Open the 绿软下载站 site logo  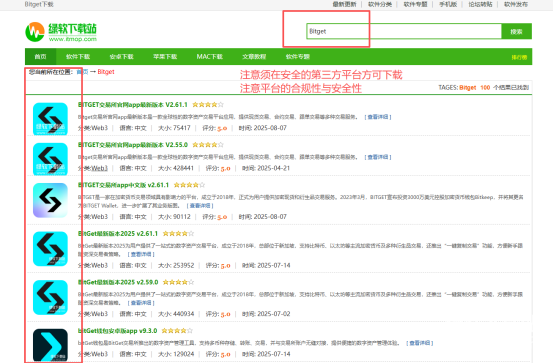(61, 32)
